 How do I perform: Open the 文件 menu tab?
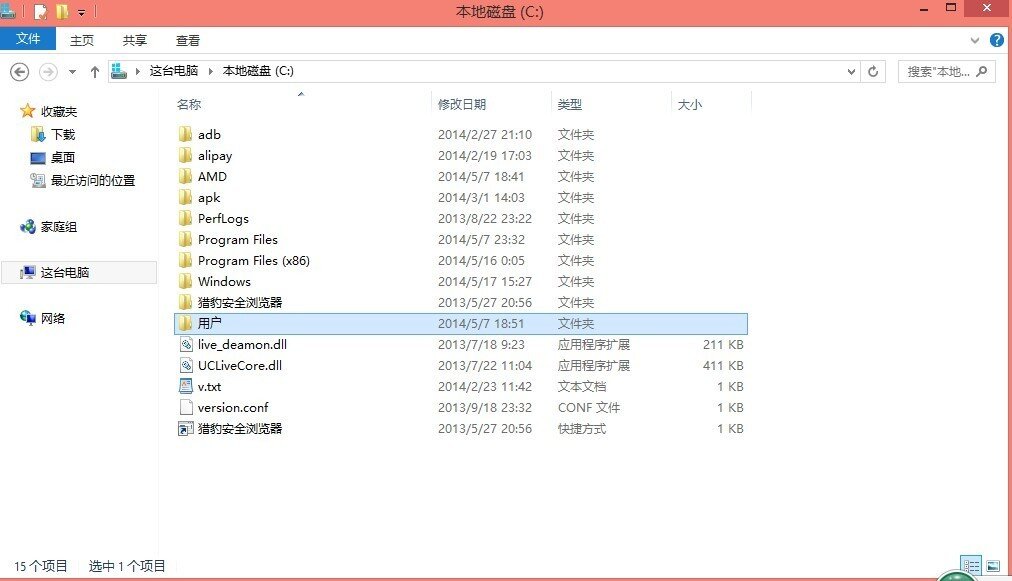coord(28,39)
